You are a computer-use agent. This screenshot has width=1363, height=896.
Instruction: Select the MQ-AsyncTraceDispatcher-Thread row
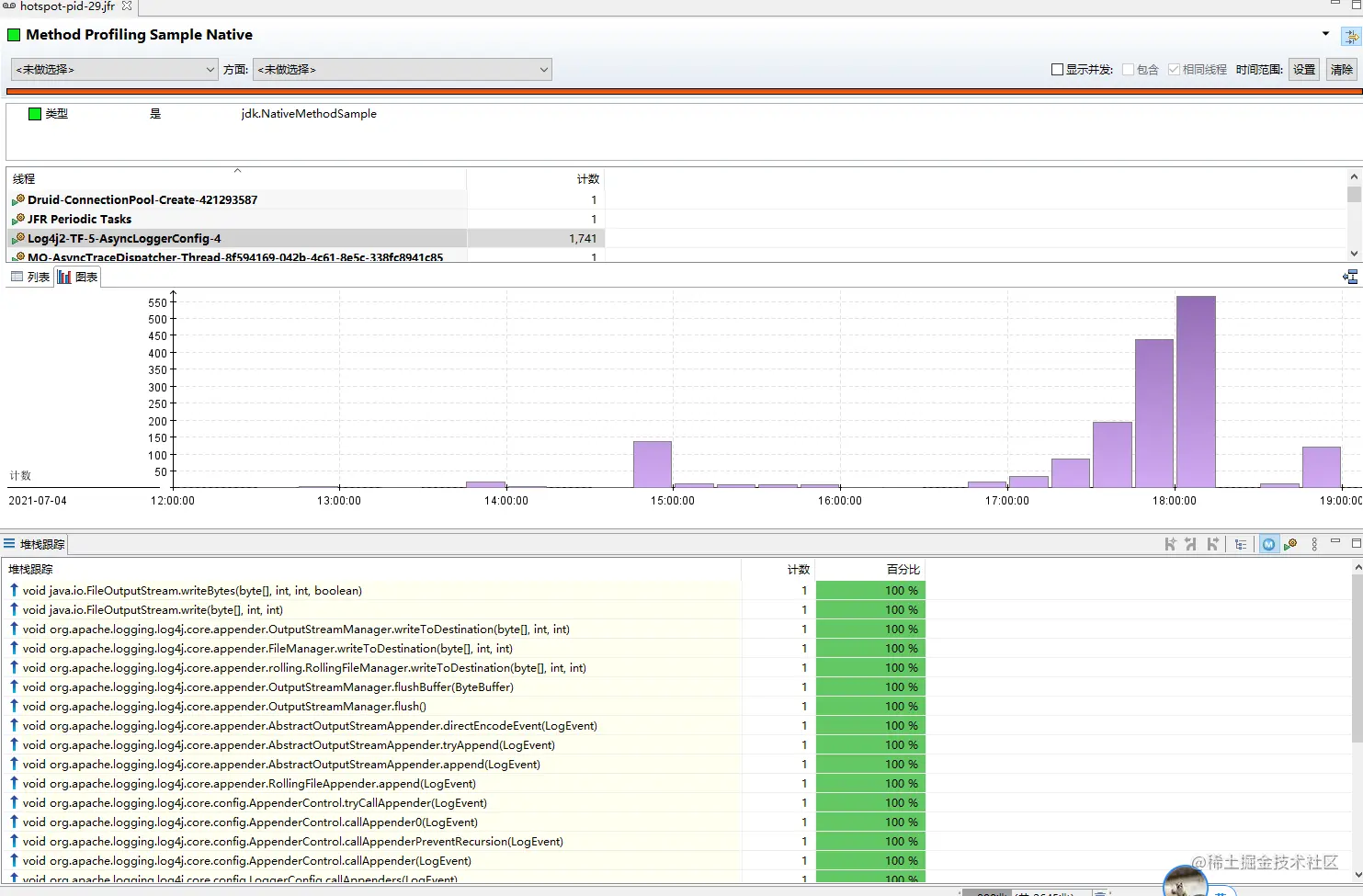[306, 256]
